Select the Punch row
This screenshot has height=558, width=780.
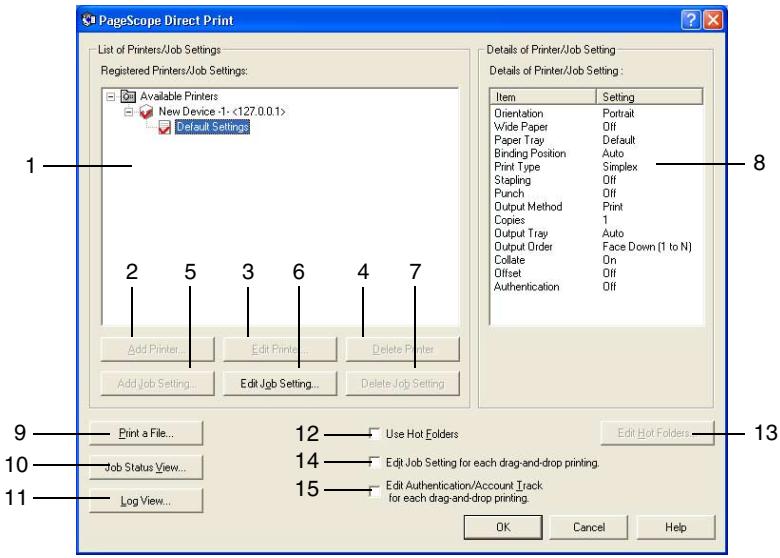[597, 193]
